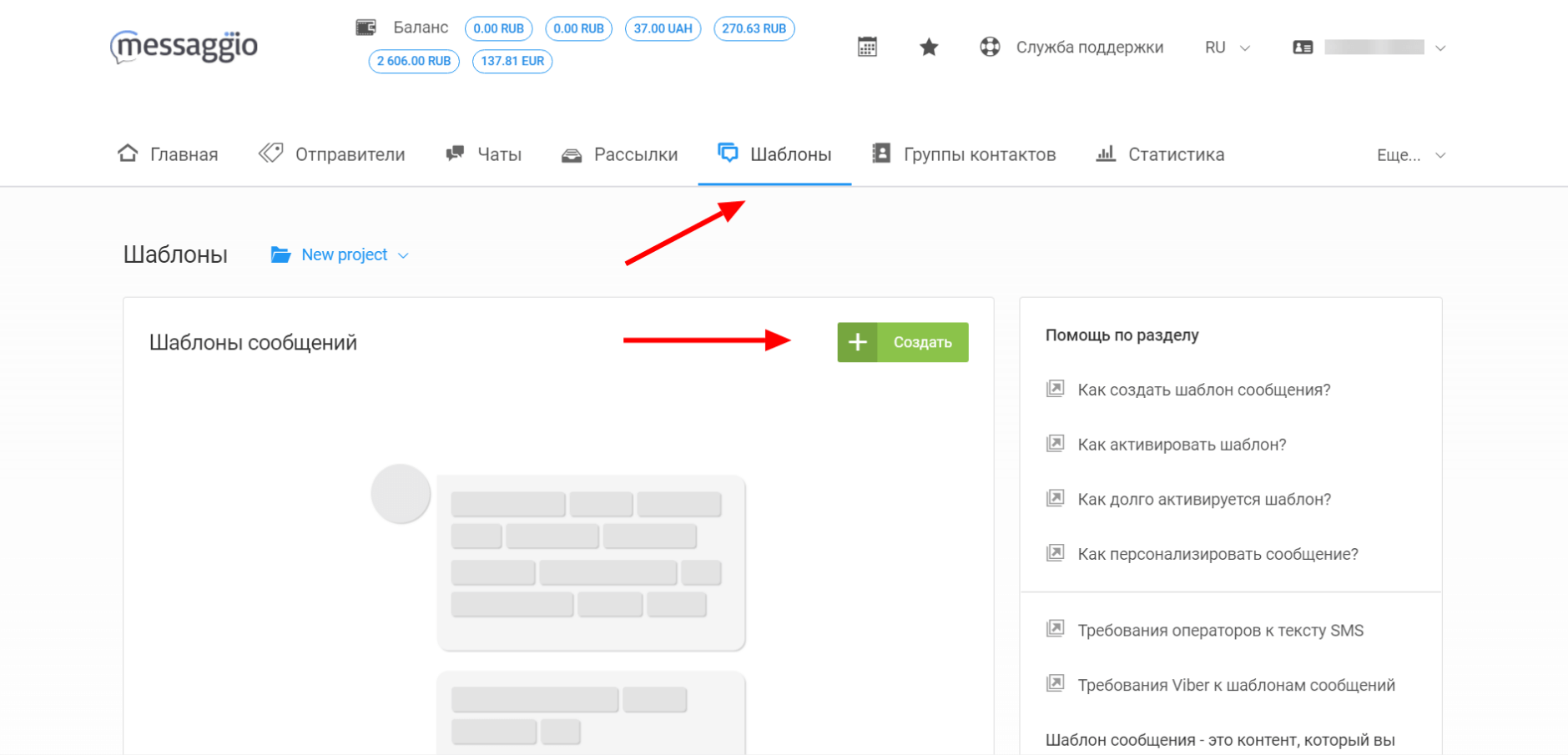The width and height of the screenshot is (1568, 755).
Task: Expand the user account dropdown chevron
Action: click(1440, 48)
